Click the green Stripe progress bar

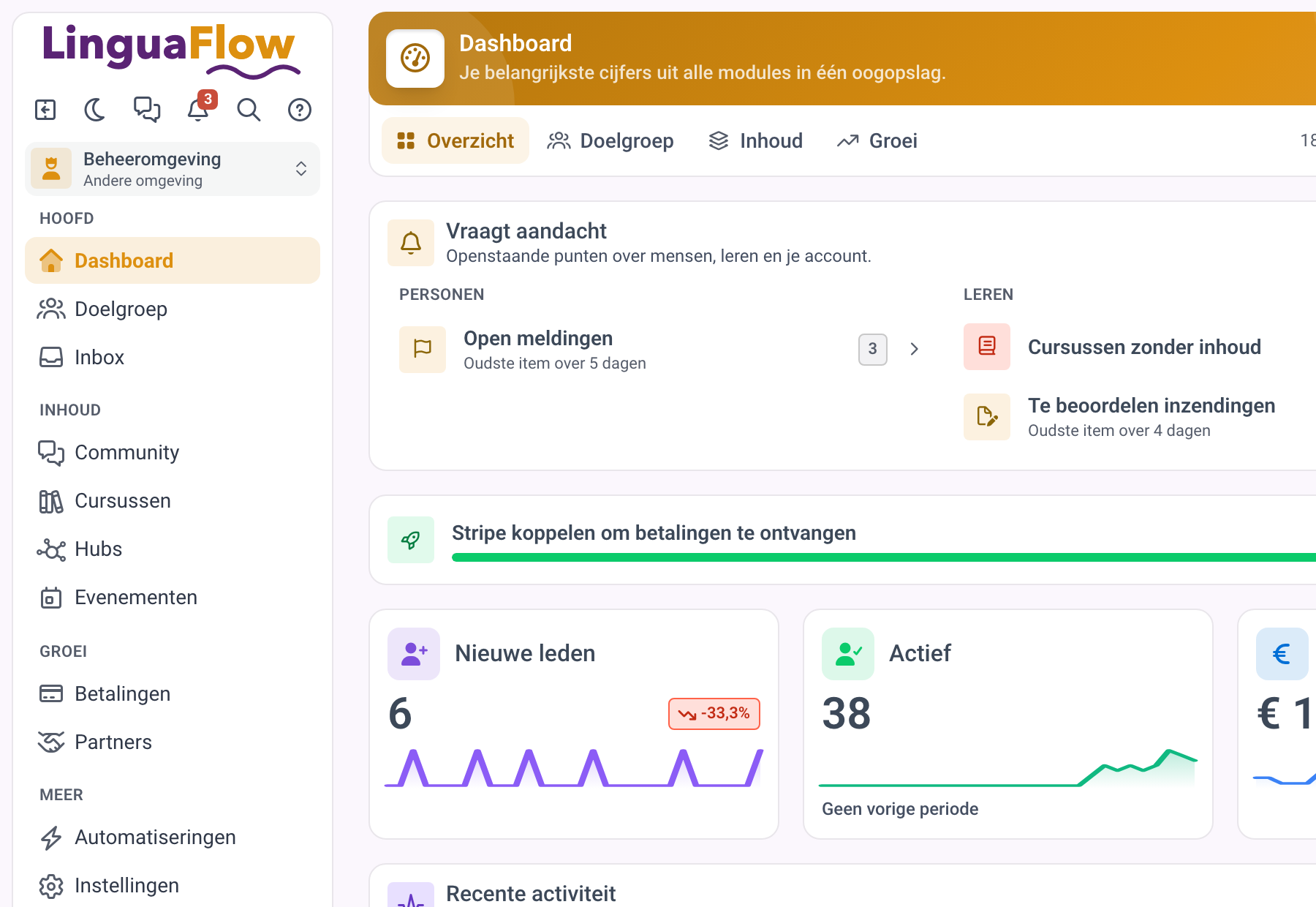(883, 557)
